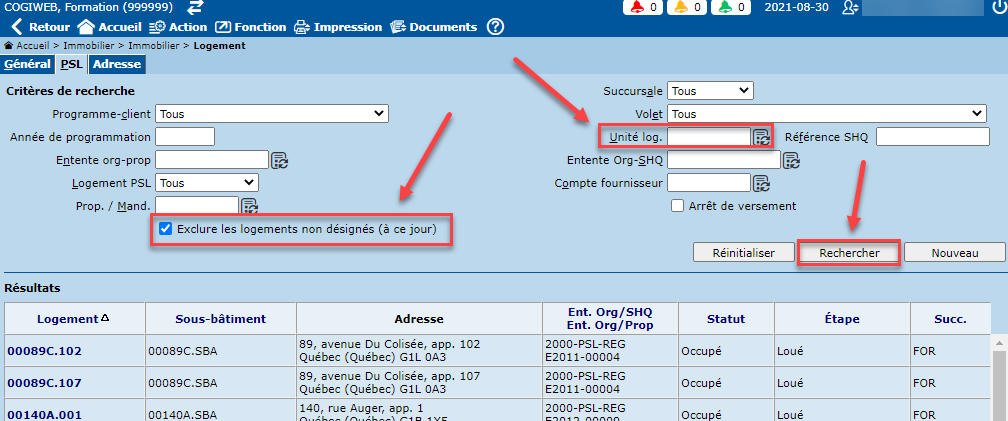Open lookup icon beside Unité log. field
This screenshot has height=421, width=1008.
761,137
